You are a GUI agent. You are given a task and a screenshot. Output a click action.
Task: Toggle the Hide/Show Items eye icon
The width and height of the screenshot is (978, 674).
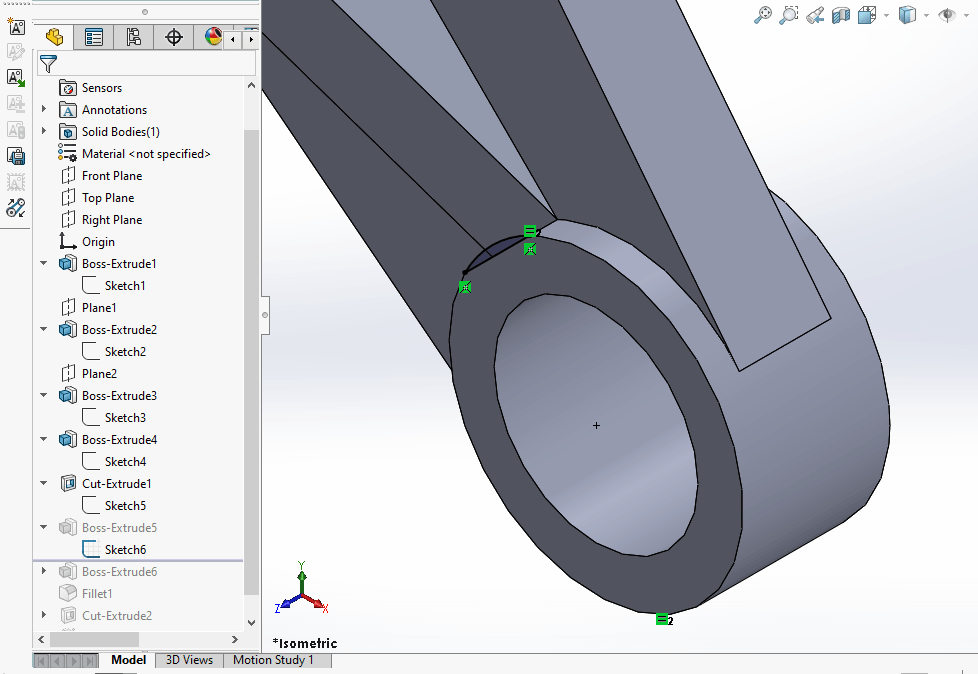(x=948, y=14)
